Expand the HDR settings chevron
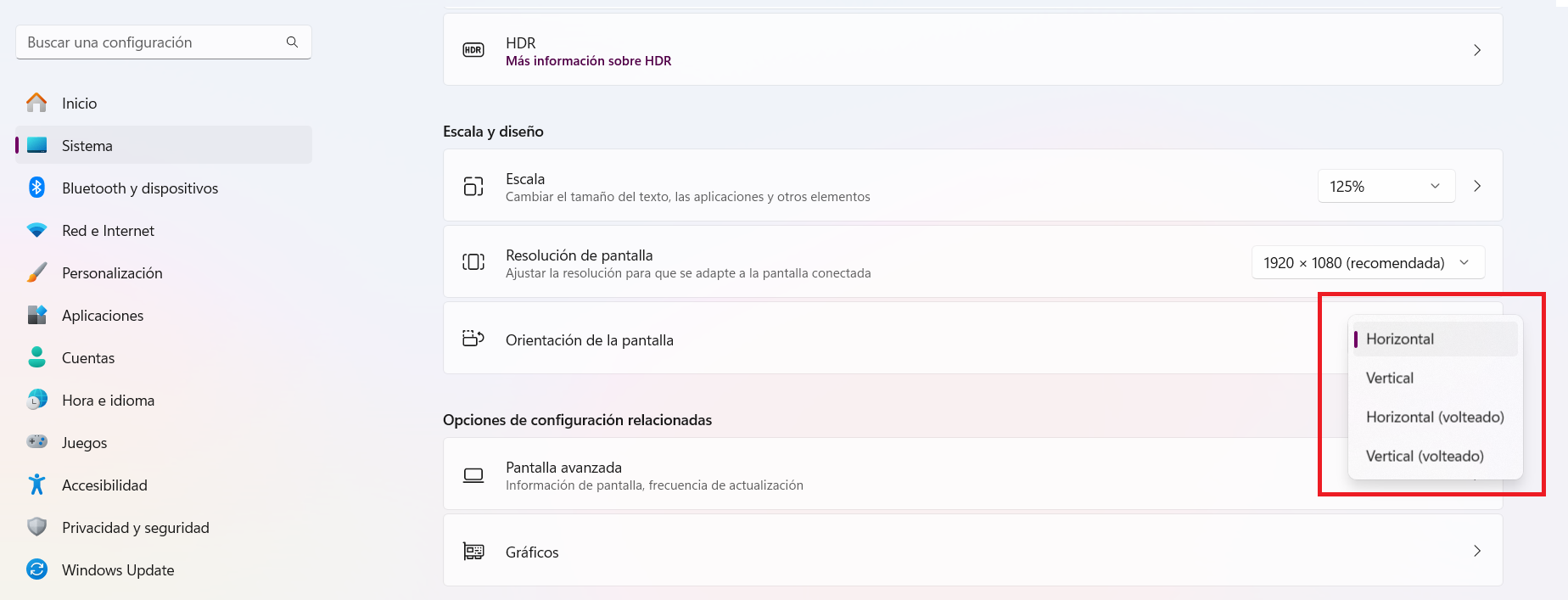Screen dimensions: 1568x600 pos(1476,50)
